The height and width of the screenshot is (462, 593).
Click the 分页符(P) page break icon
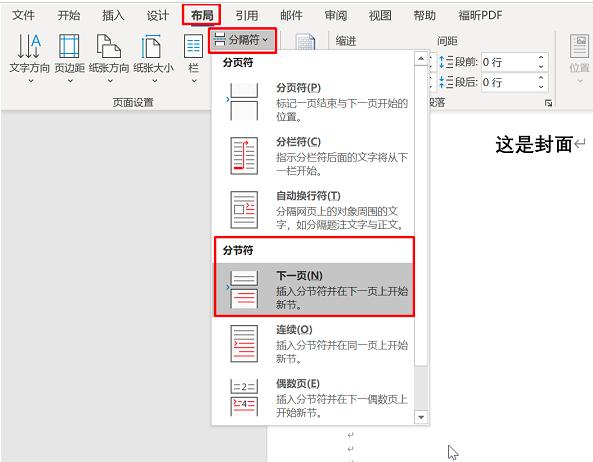tap(244, 102)
